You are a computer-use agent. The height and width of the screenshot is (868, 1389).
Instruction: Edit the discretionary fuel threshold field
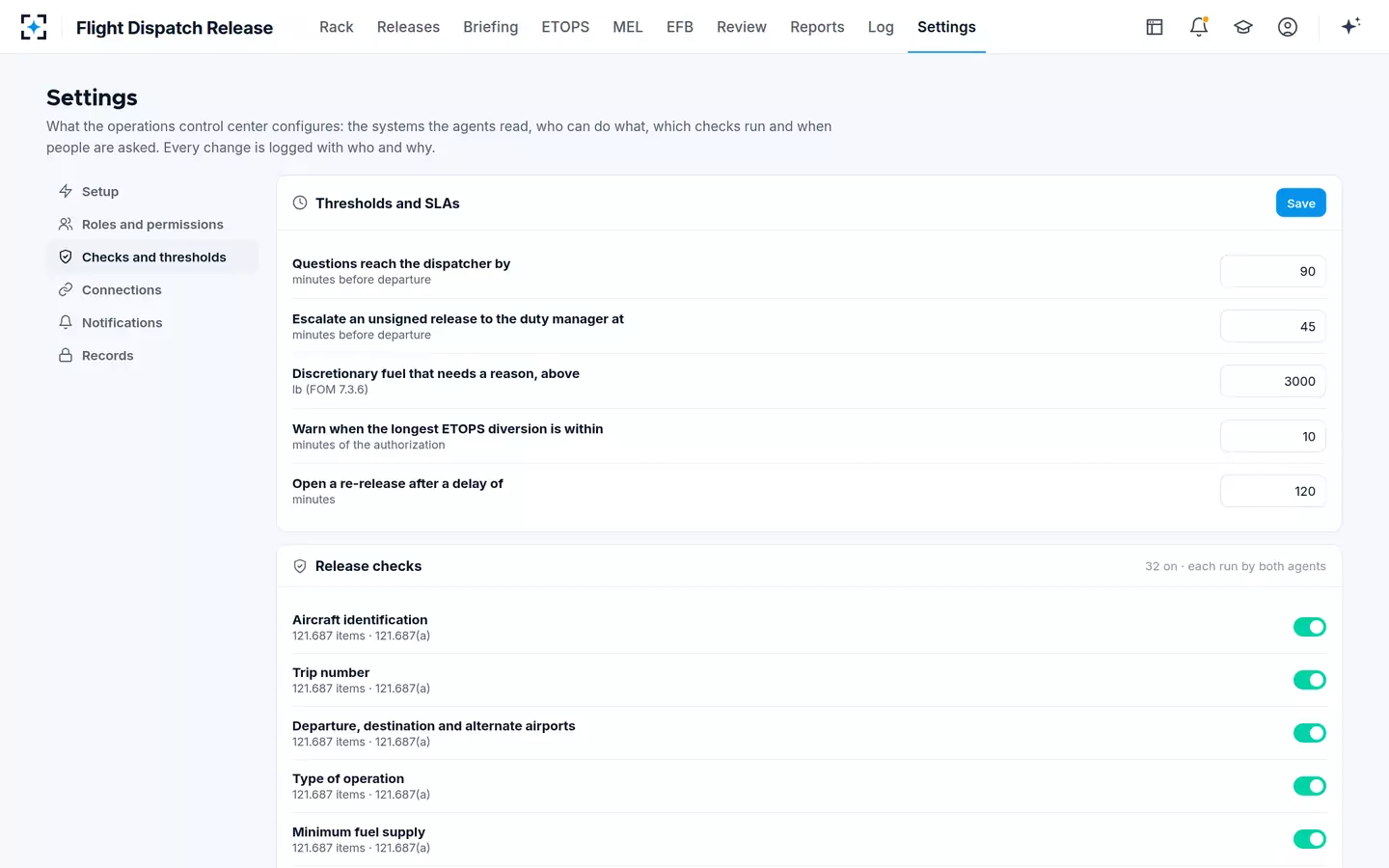(1273, 381)
